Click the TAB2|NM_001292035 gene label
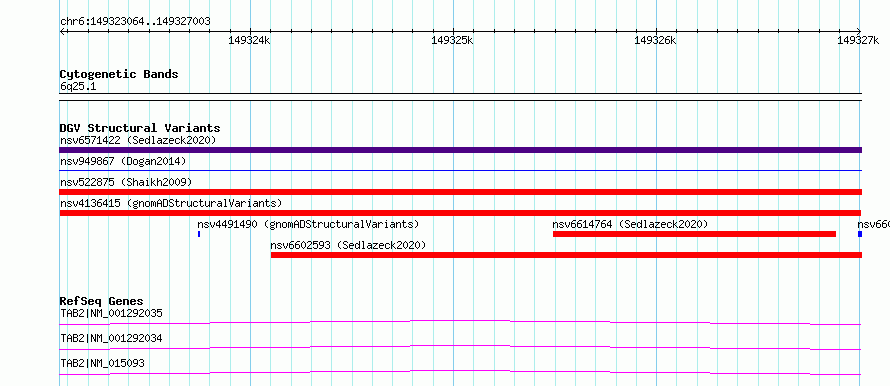This screenshot has height=386, width=890. point(111,313)
